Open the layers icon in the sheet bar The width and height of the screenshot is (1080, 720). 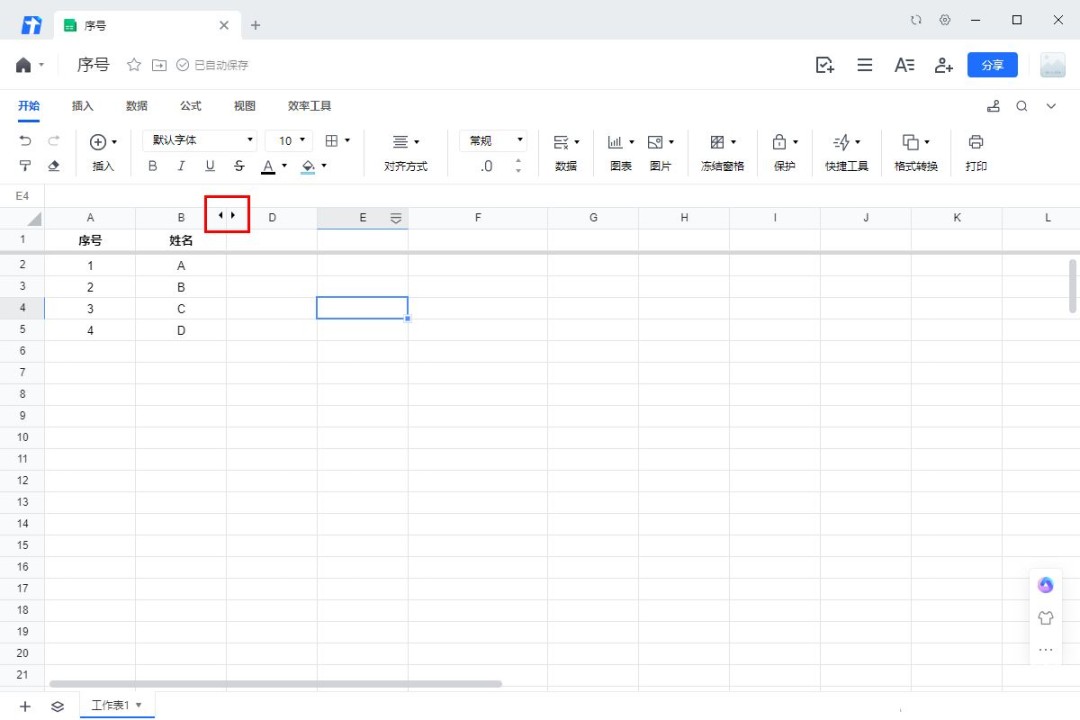[57, 706]
